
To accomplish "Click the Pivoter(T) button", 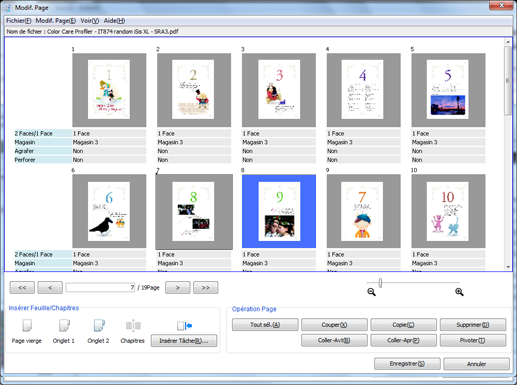I will 473,340.
